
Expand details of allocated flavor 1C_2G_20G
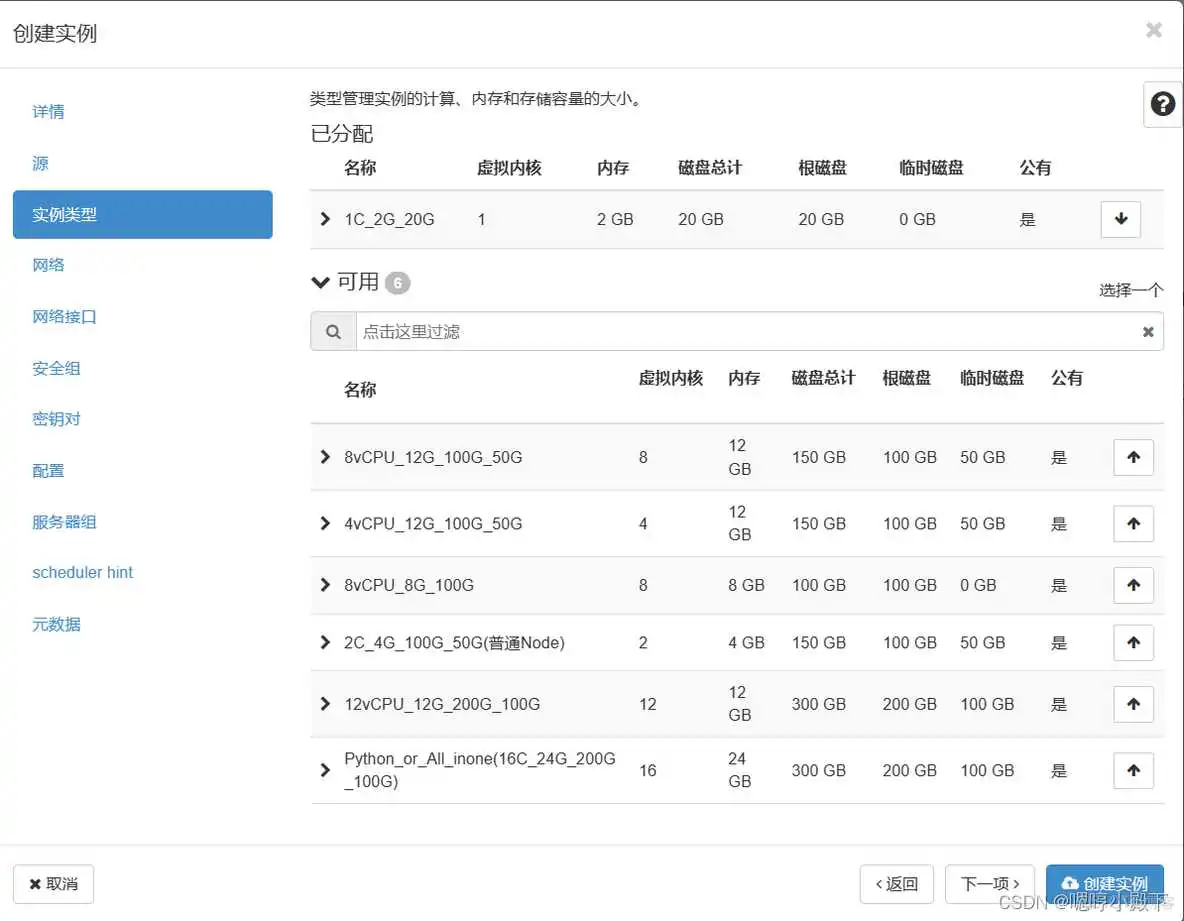[324, 219]
